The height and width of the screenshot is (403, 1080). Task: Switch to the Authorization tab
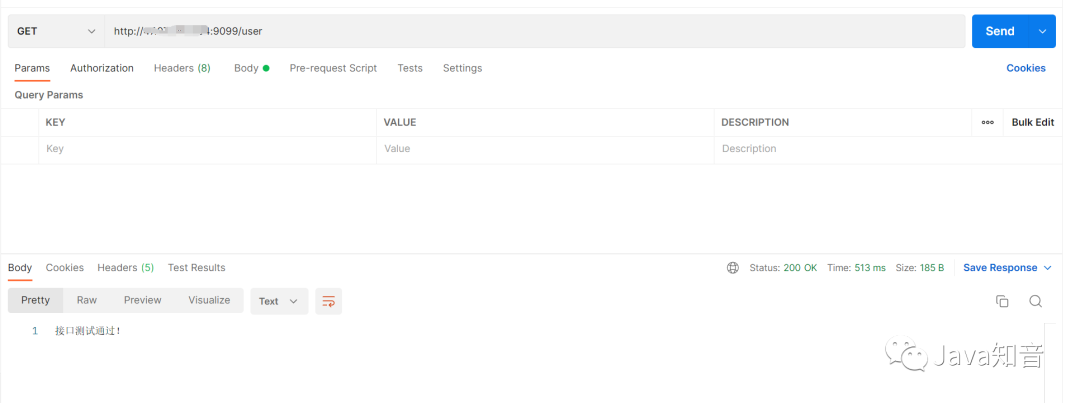point(102,68)
